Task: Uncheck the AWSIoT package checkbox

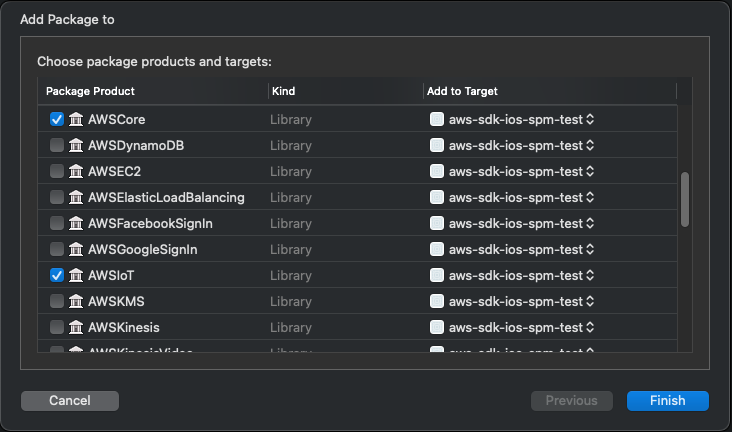Action: point(57,276)
